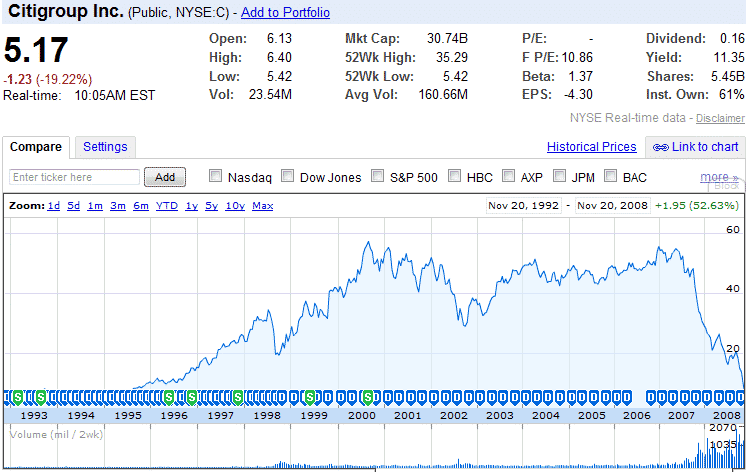Click the leftmost green split marker
The image size is (746, 472).
pyautogui.click(x=18, y=396)
